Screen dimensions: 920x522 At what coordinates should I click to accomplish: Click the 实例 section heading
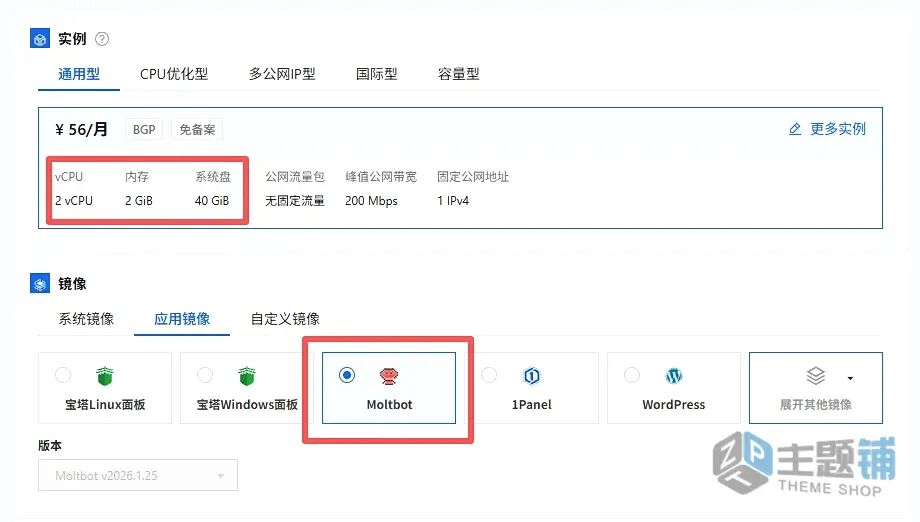coord(72,39)
